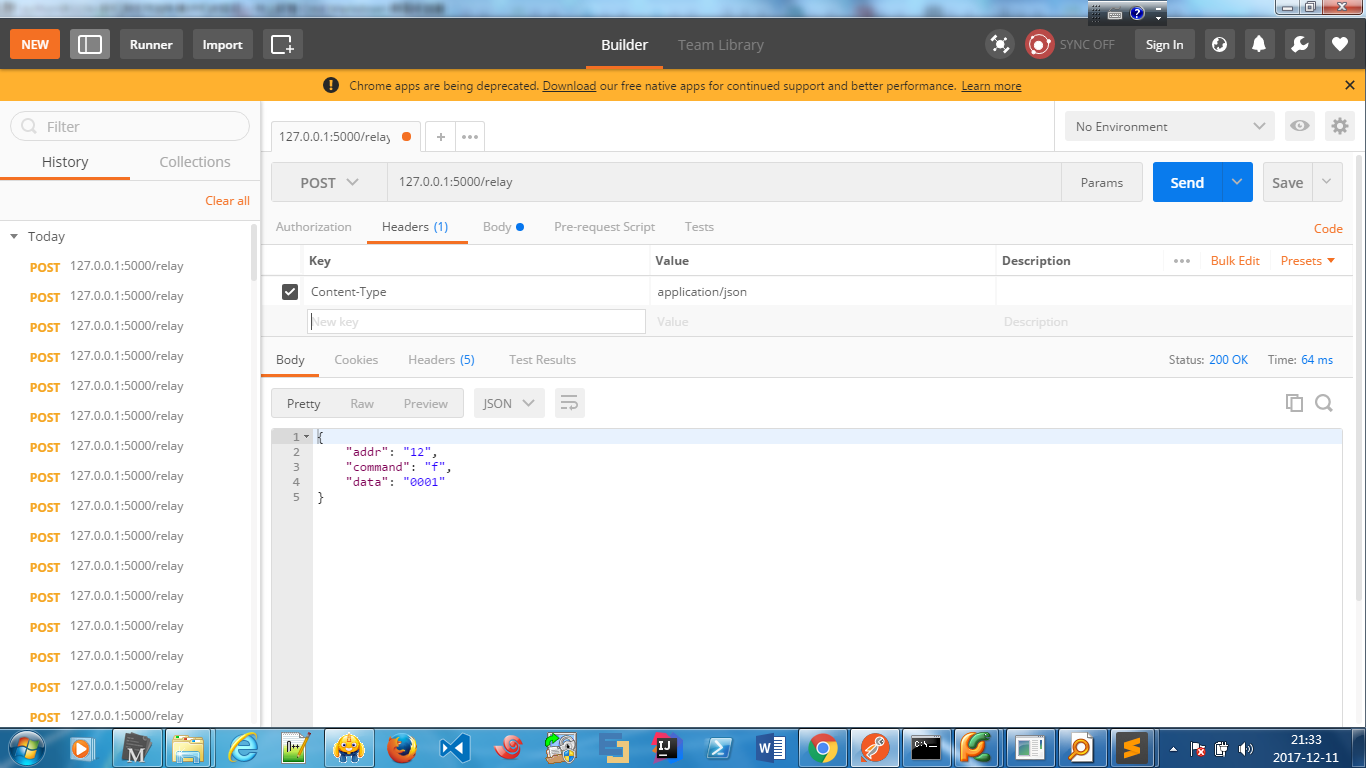Open the response Headers (5) tab

coord(441,360)
